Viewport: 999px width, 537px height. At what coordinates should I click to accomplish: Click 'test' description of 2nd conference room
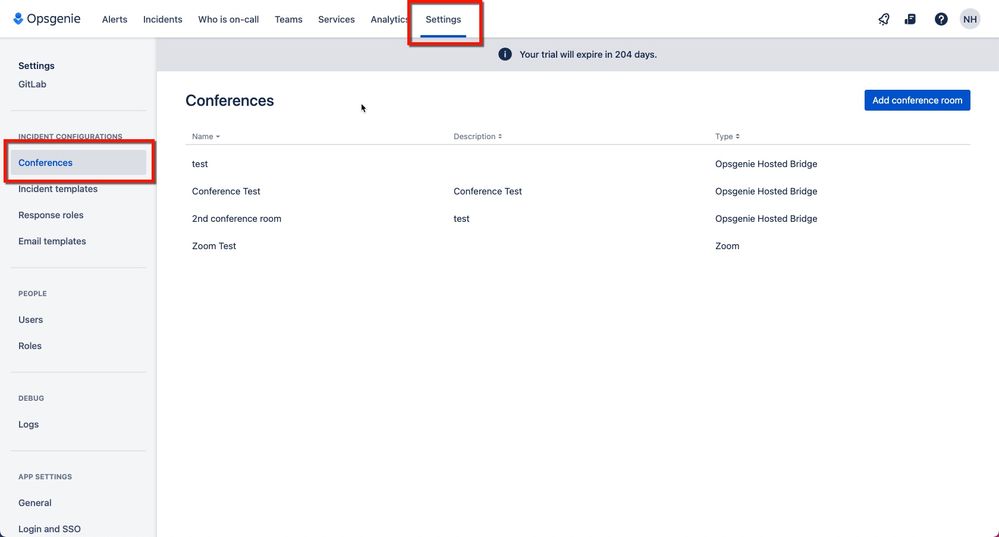tap(461, 218)
